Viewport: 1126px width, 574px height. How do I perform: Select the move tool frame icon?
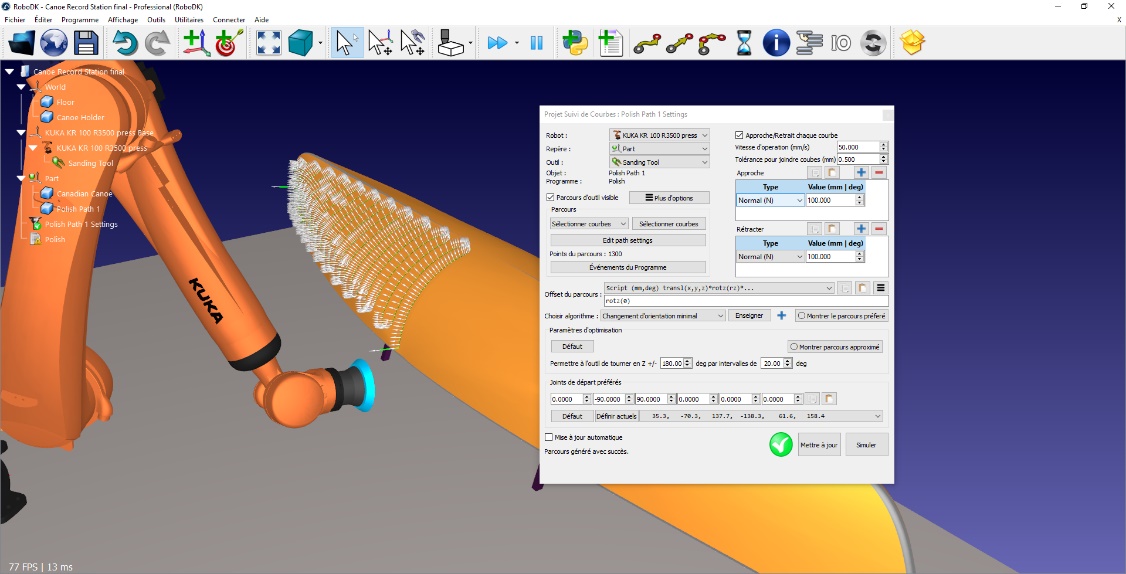click(412, 43)
